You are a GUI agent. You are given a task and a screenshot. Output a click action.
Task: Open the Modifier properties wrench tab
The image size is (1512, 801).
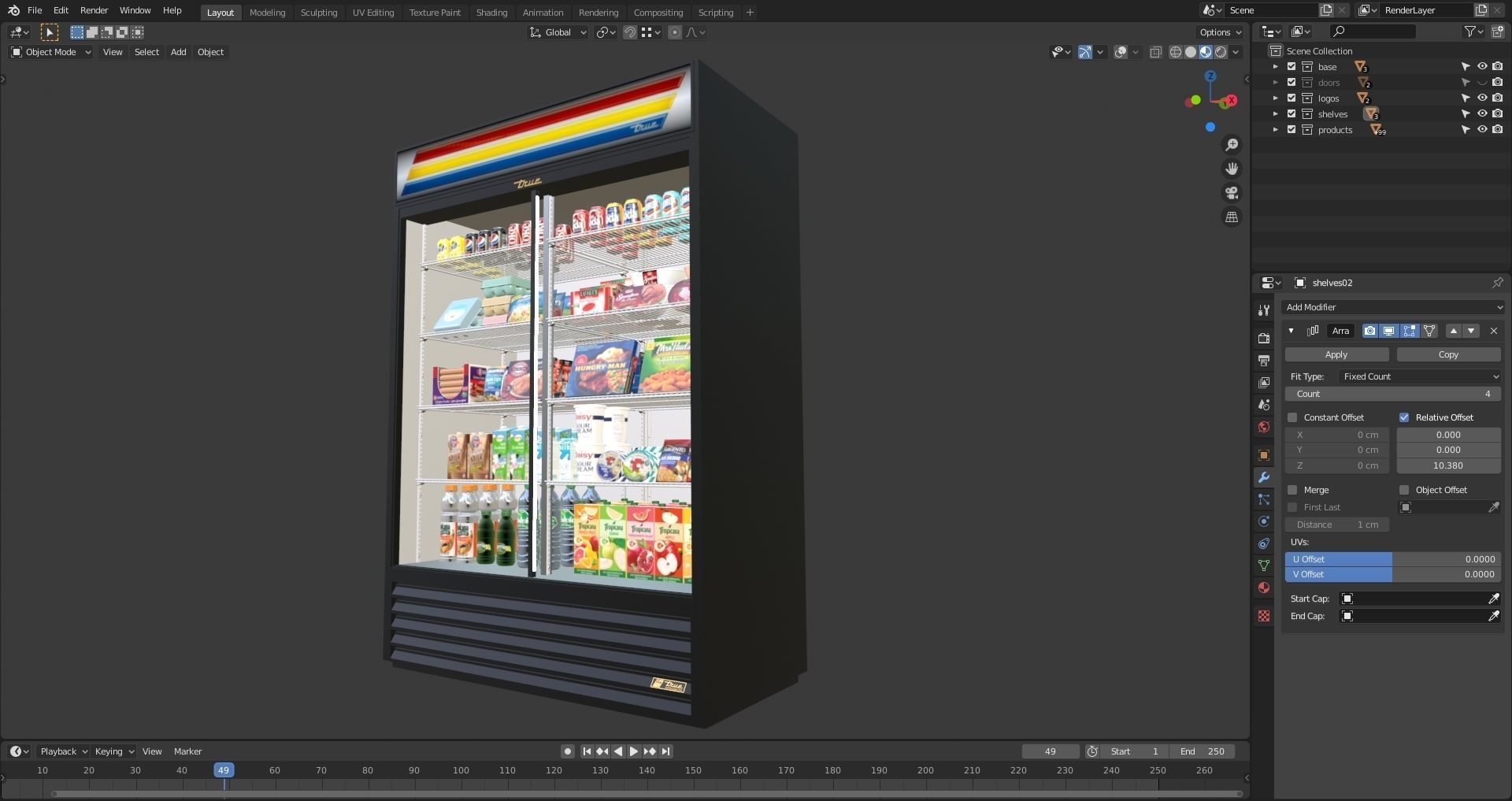(x=1264, y=477)
